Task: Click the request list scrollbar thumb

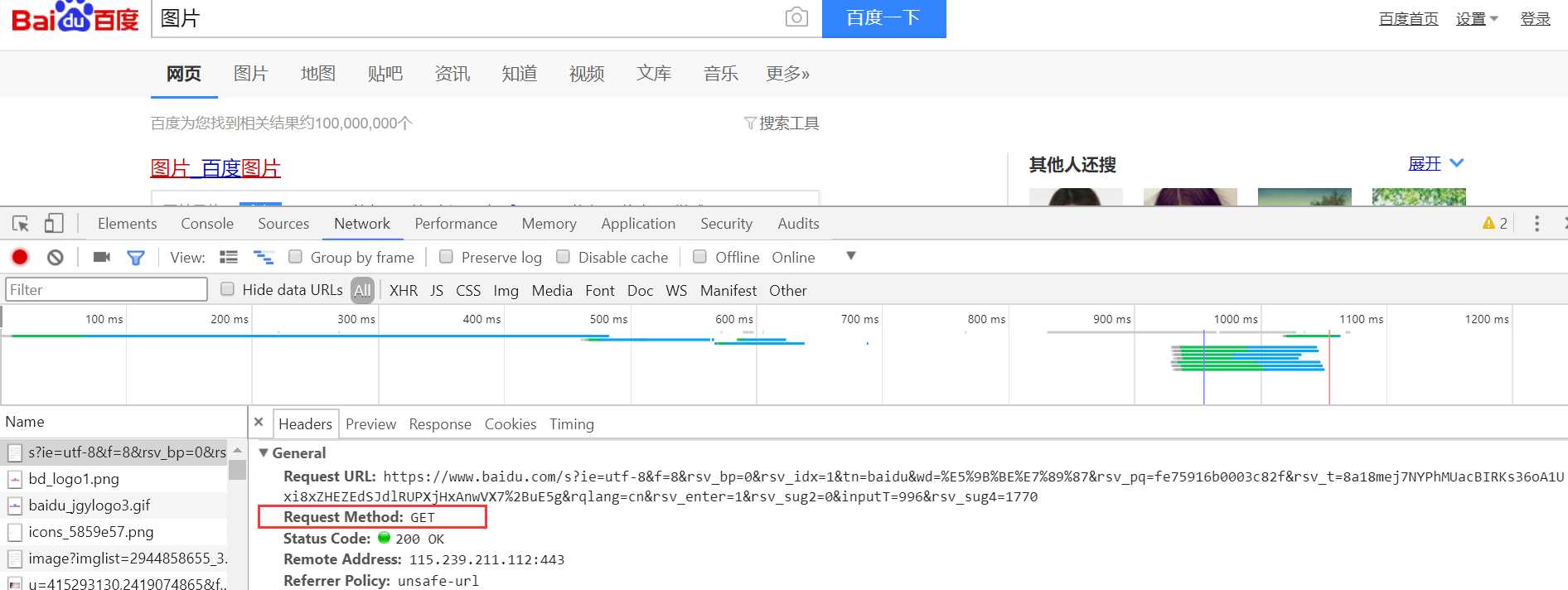Action: coord(237,470)
